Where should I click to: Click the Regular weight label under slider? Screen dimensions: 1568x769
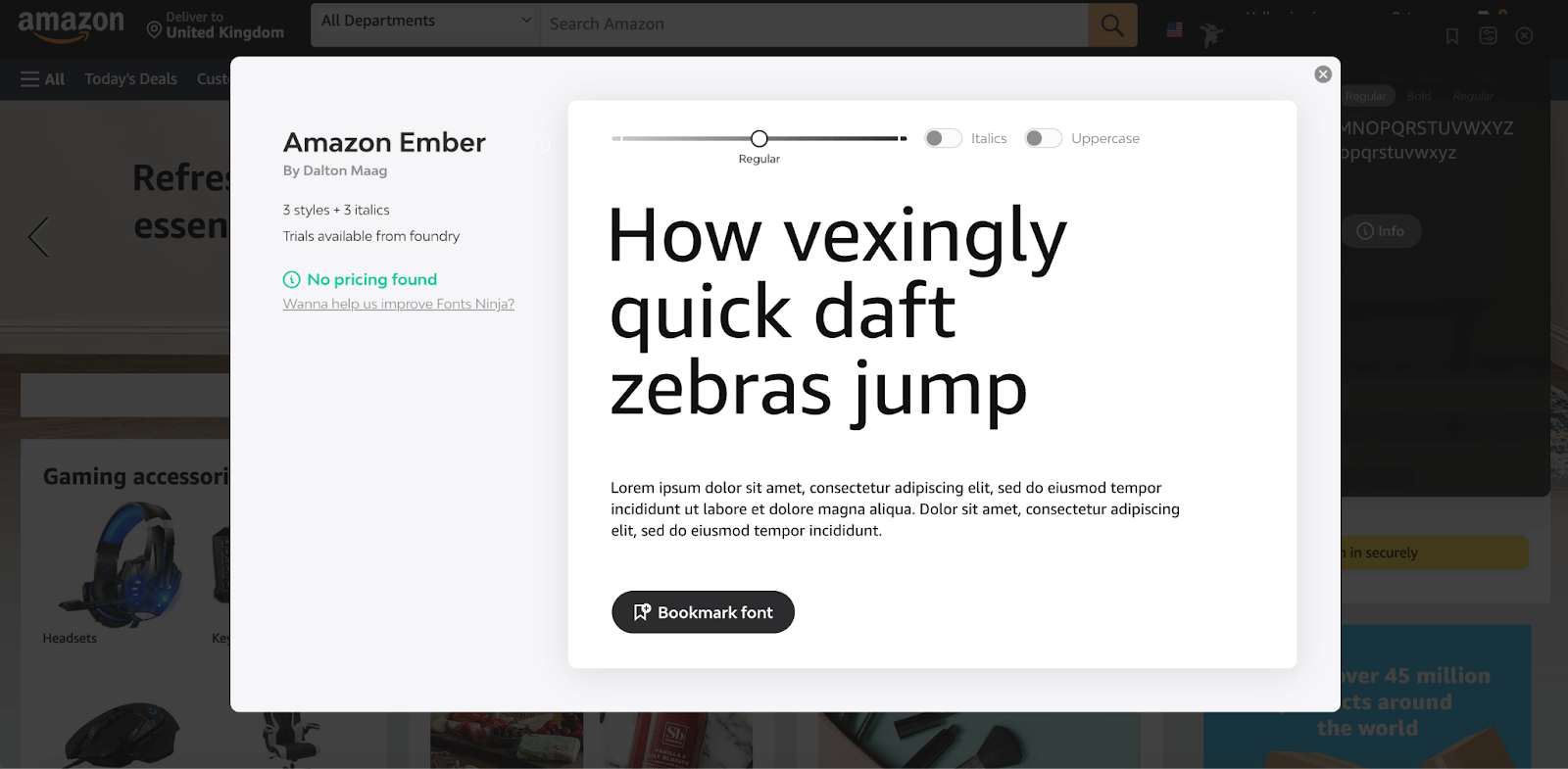759,159
